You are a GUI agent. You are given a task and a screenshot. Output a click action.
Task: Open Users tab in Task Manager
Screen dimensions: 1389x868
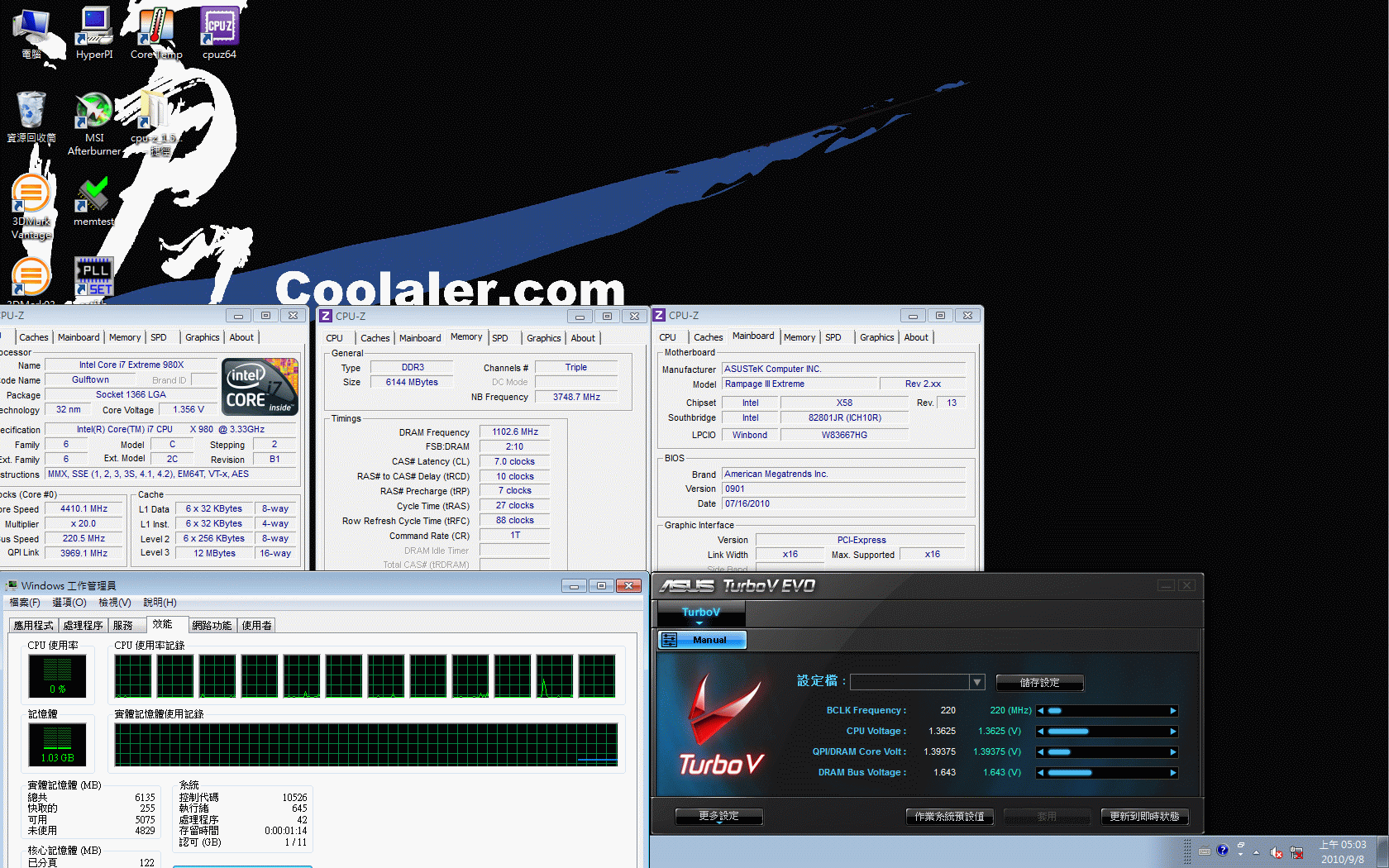[256, 626]
